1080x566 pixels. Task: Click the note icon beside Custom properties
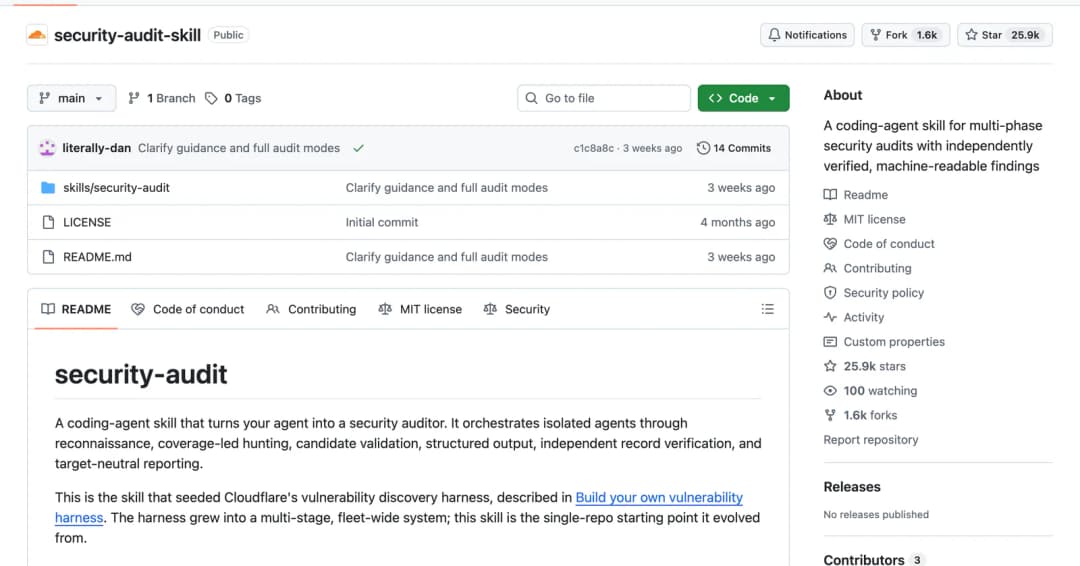[x=830, y=342]
